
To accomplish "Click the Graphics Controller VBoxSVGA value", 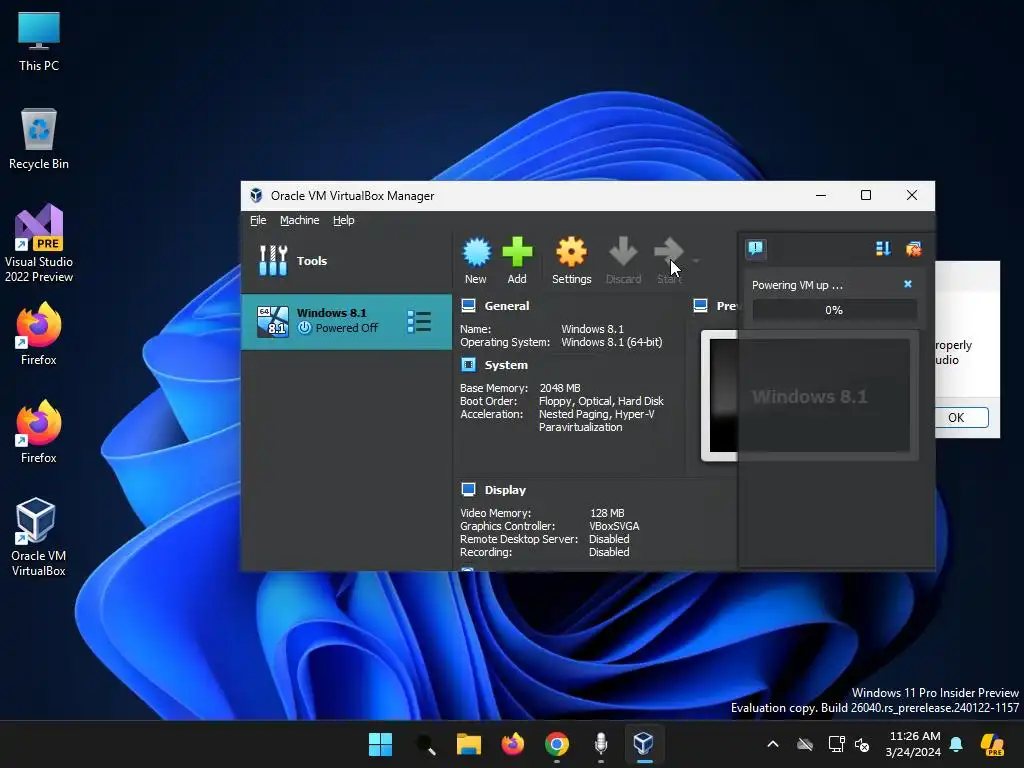I will tap(614, 526).
